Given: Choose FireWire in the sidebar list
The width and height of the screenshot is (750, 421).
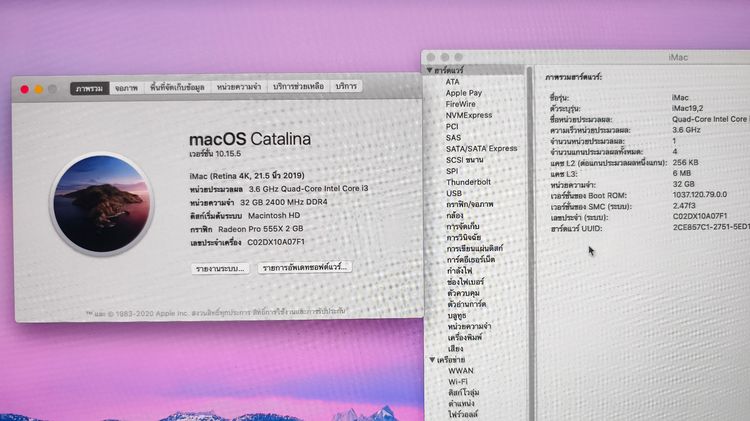Looking at the screenshot, I should (461, 104).
